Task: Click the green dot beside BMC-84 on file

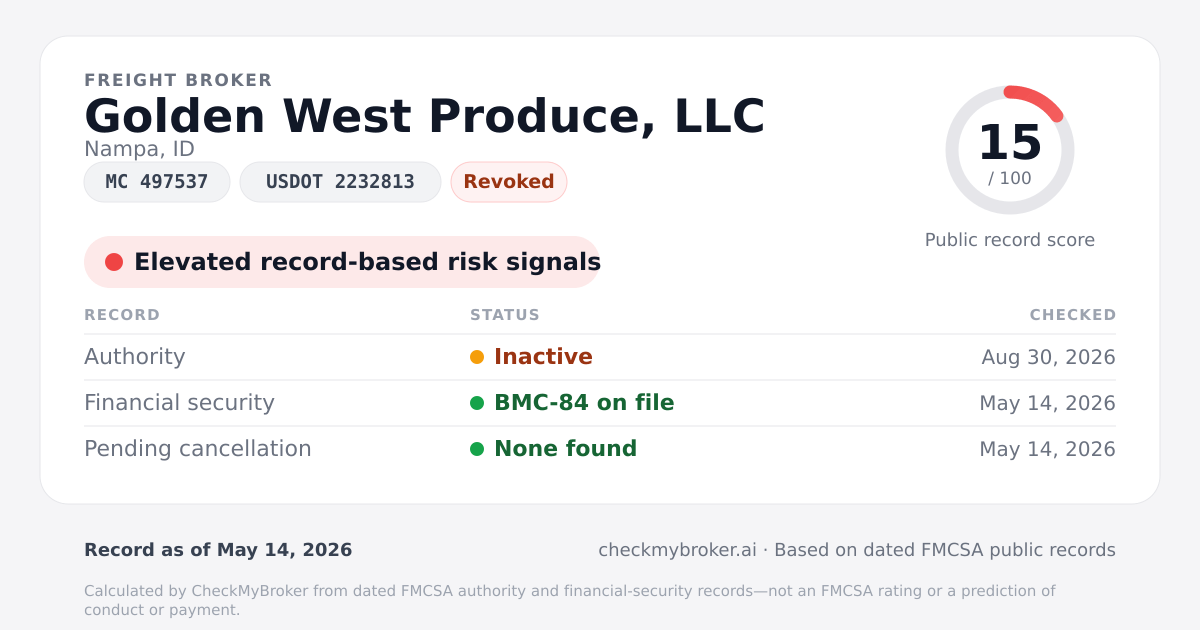Action: pyautogui.click(x=477, y=403)
